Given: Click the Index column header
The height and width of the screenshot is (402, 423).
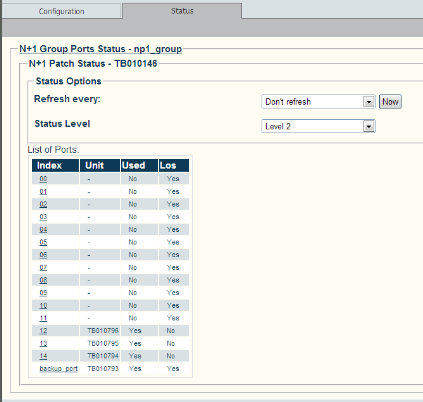Looking at the screenshot, I should click(x=56, y=165).
